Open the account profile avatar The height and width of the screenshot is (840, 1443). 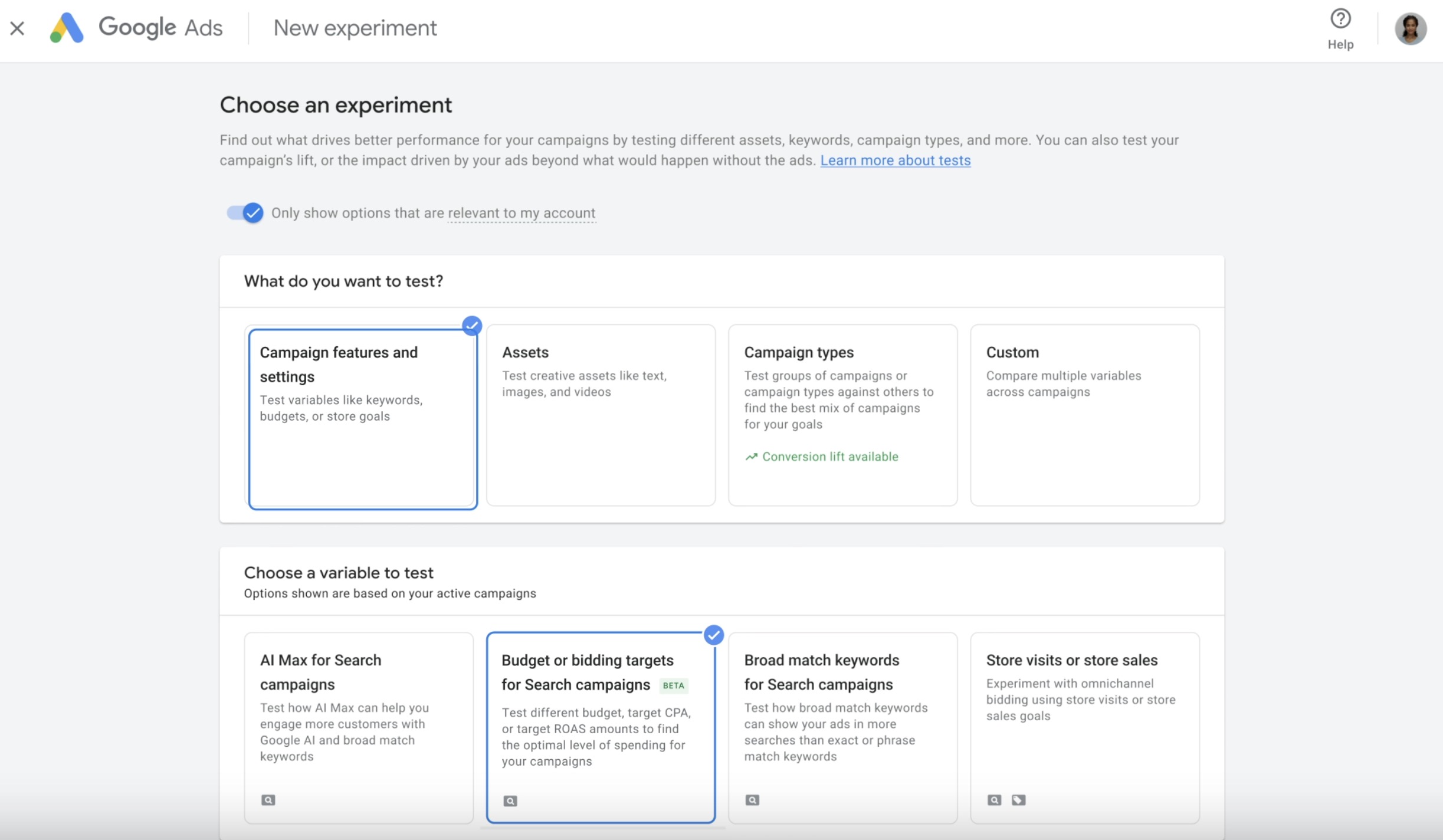tap(1411, 28)
